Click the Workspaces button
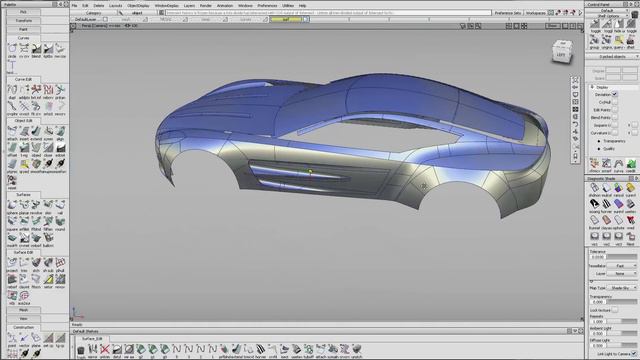 coord(536,13)
